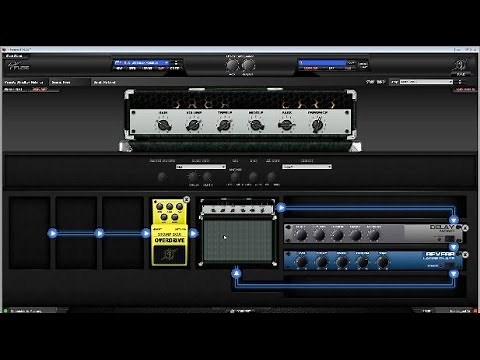Image resolution: width=480 pixels, height=360 pixels.
Task: Select the second empty stompbox slot
Action: click(x=76, y=232)
